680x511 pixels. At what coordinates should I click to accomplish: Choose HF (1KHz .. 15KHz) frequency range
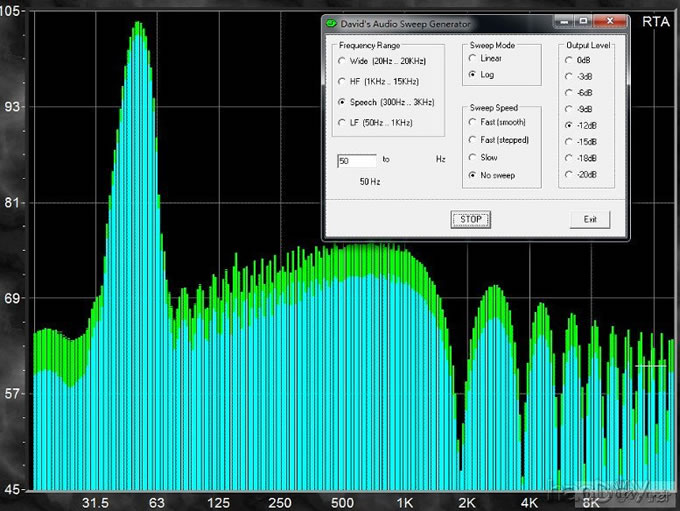(x=342, y=82)
